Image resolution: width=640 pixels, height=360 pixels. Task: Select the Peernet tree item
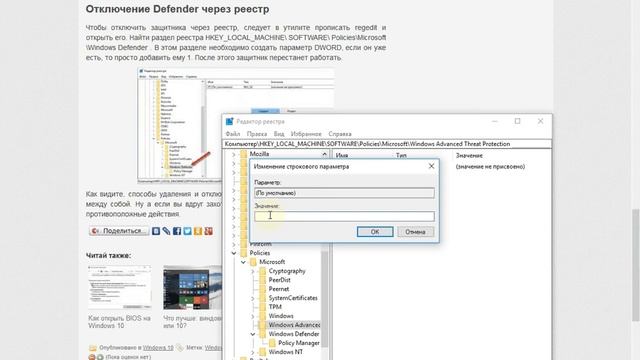pos(279,289)
